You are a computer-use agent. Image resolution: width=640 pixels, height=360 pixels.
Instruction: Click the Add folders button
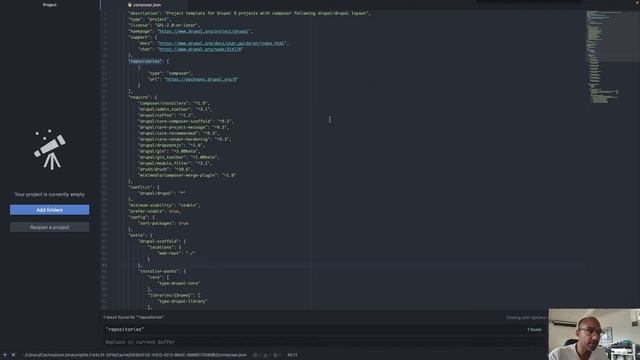[x=49, y=210]
